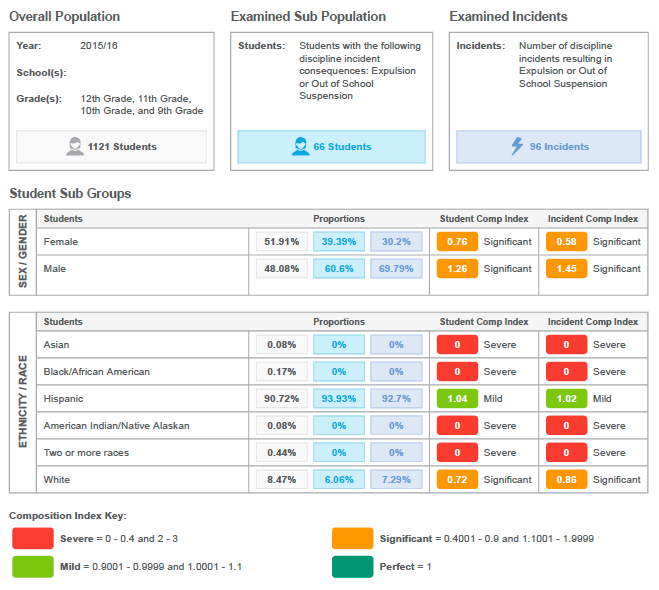Click the dark green Perfect key swatch
Image resolution: width=659 pixels, height=590 pixels.
coord(352,567)
